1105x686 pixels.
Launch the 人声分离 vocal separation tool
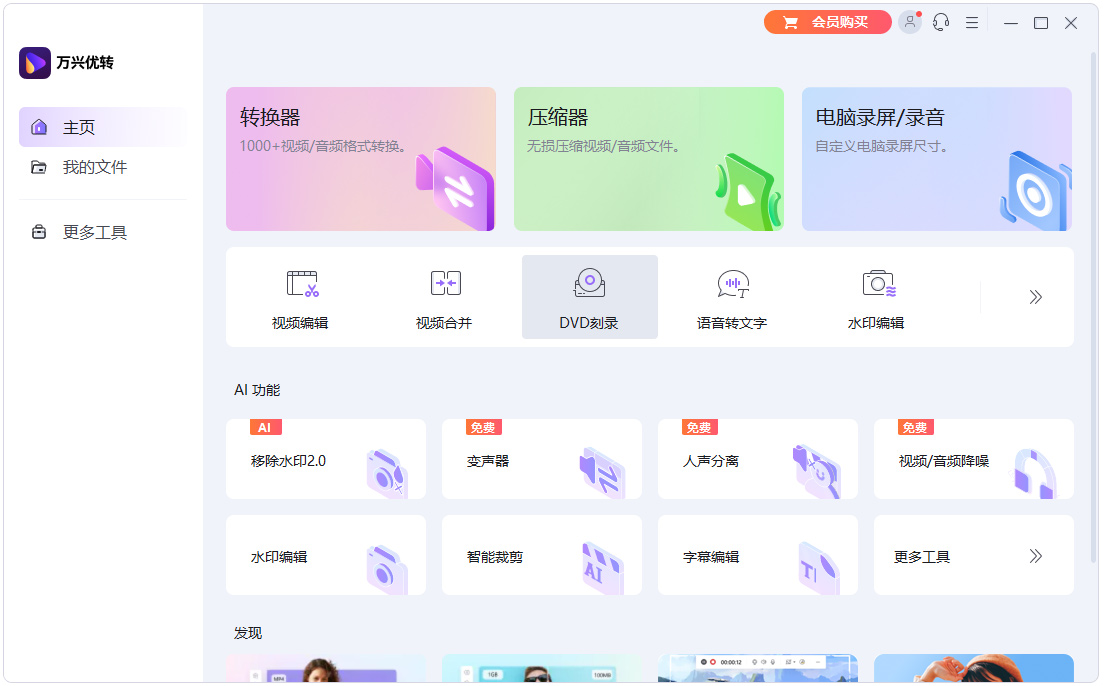[x=757, y=458]
